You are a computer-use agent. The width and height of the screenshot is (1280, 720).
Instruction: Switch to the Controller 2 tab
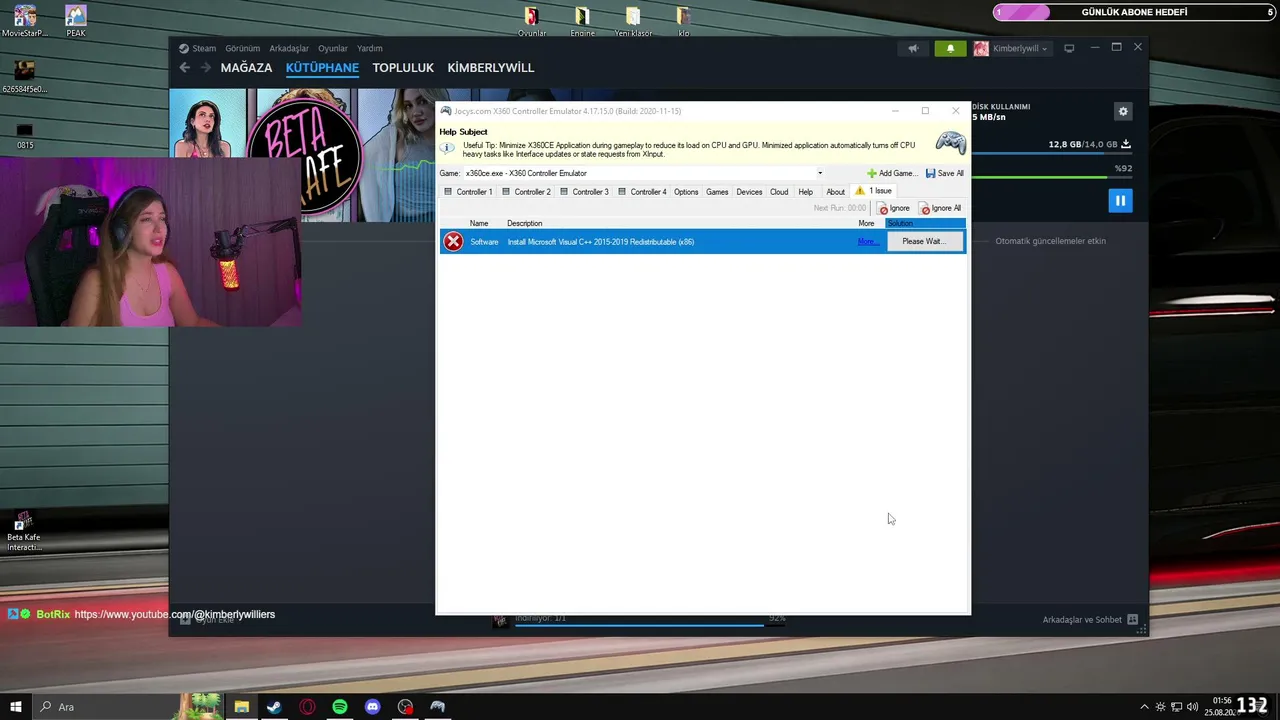click(x=526, y=191)
